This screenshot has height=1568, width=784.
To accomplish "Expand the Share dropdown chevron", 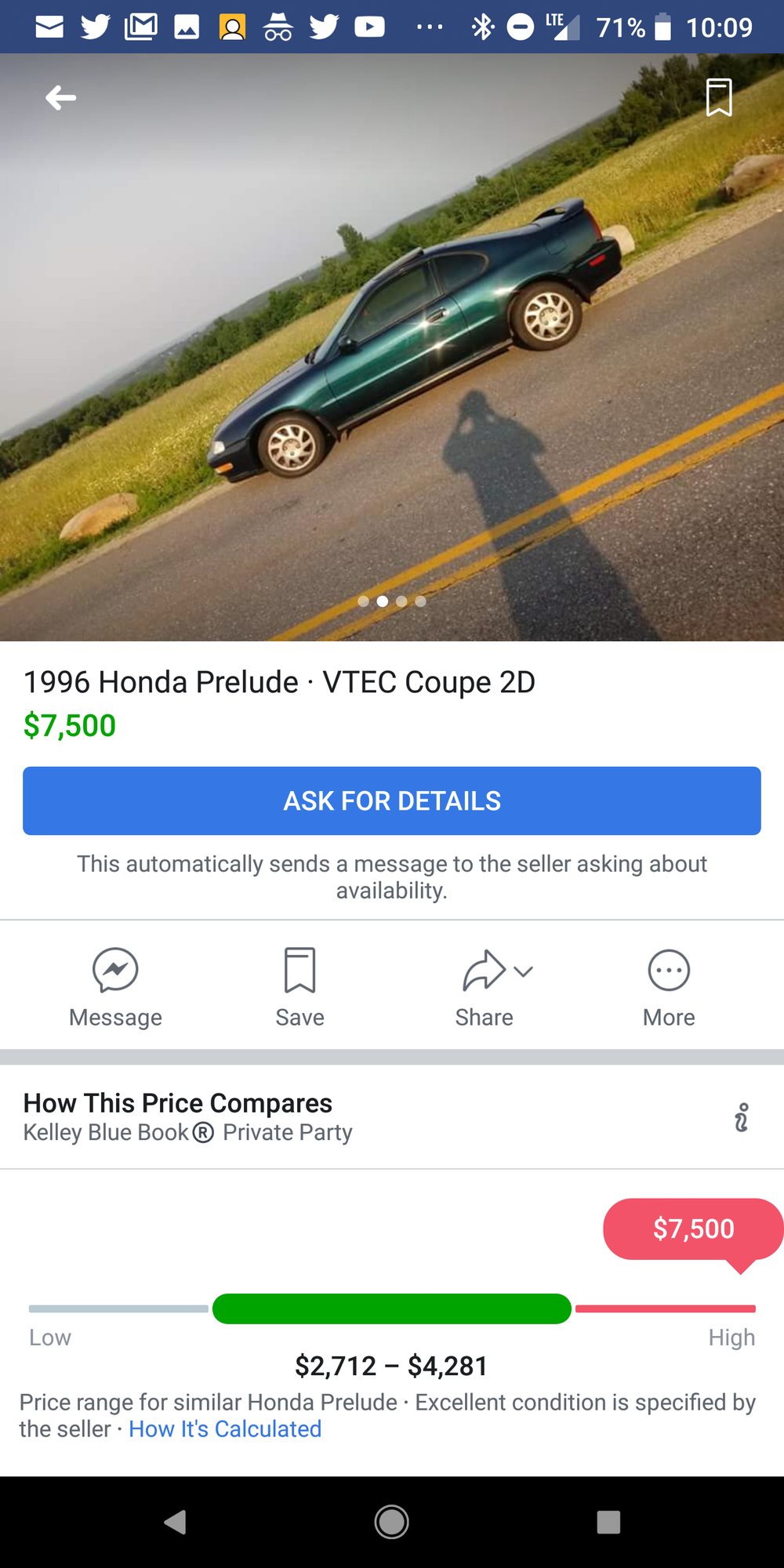I will (x=524, y=971).
